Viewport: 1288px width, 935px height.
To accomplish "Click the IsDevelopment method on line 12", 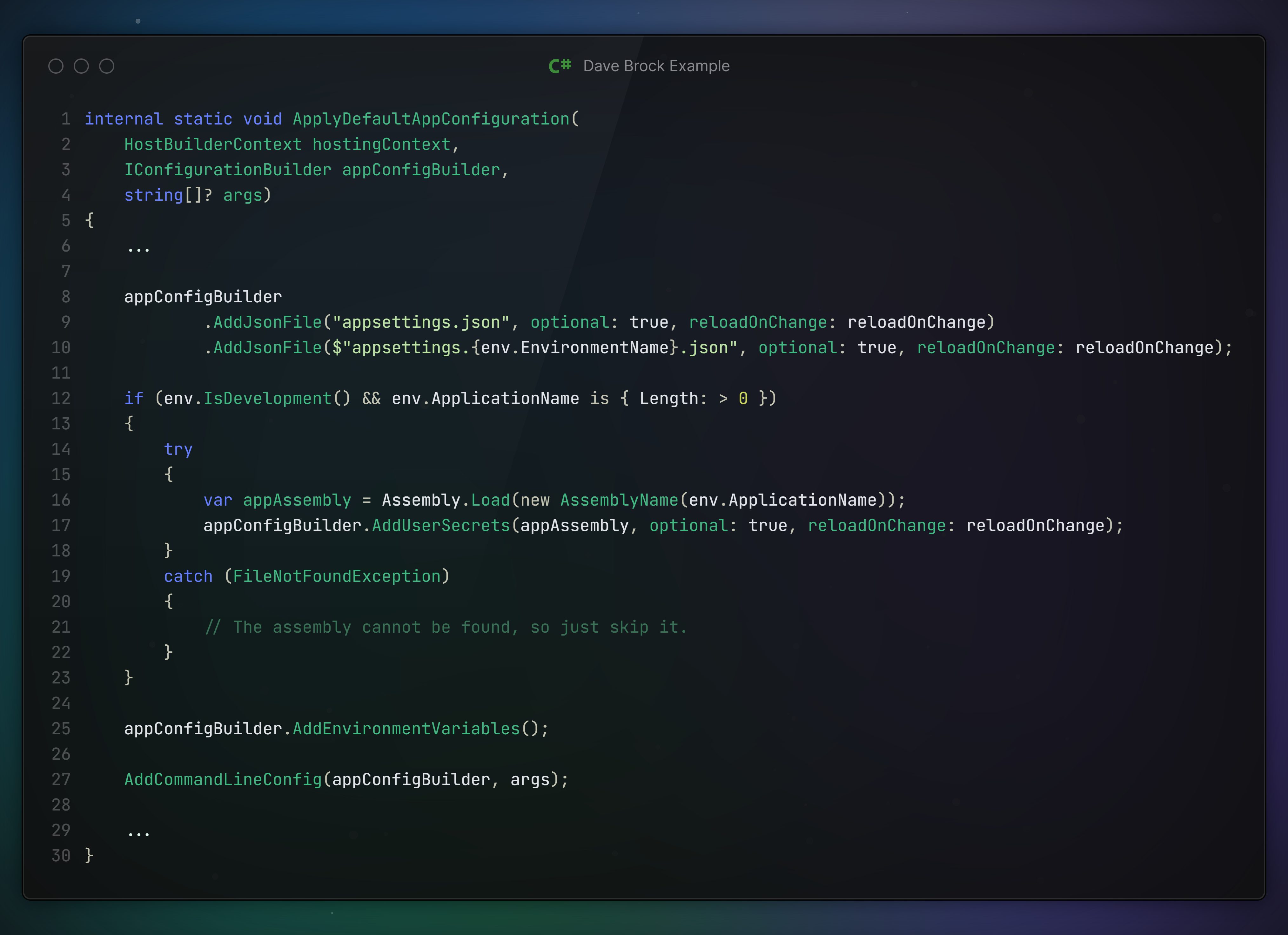I will coord(267,399).
